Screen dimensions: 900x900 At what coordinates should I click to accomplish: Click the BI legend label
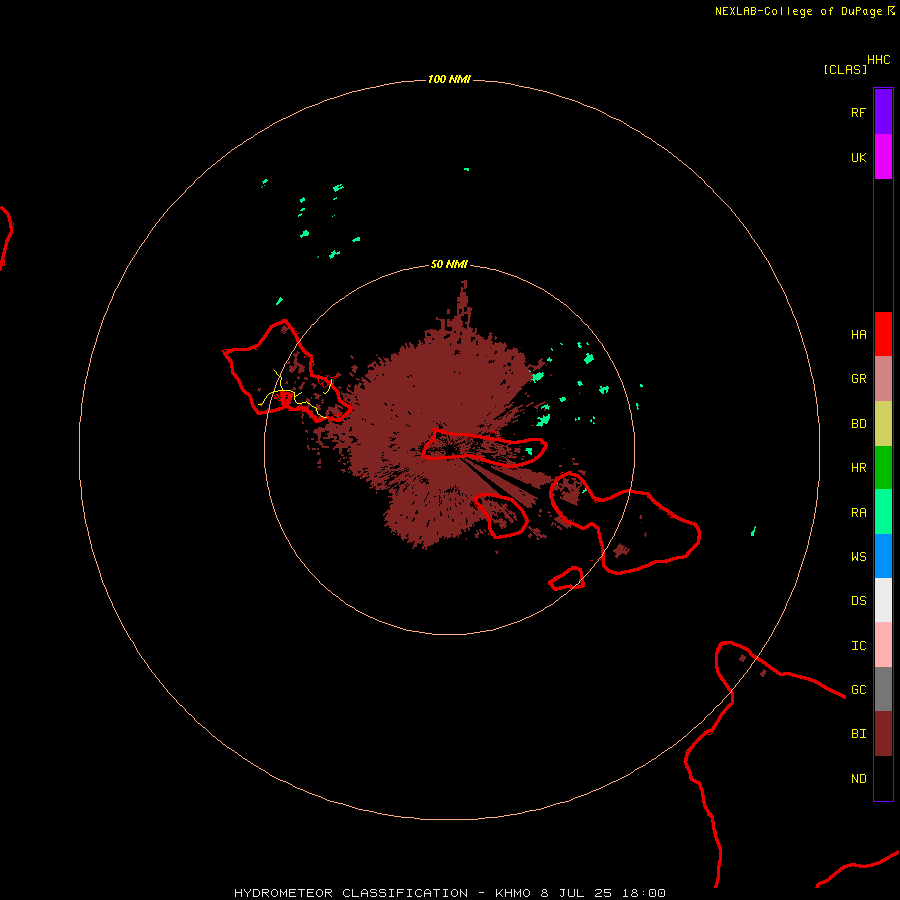[x=858, y=734]
